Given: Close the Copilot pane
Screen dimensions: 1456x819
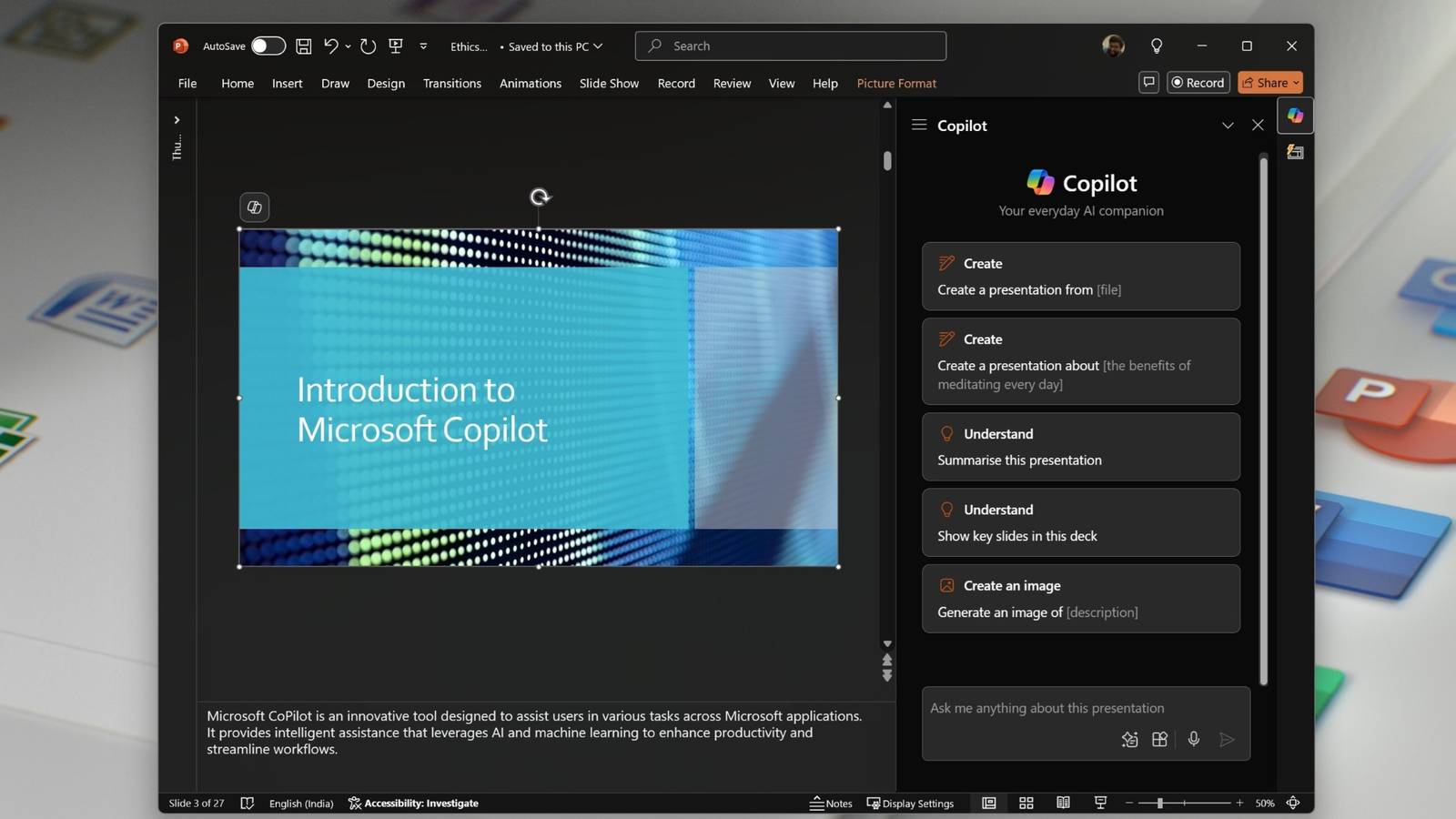Looking at the screenshot, I should click(1258, 126).
